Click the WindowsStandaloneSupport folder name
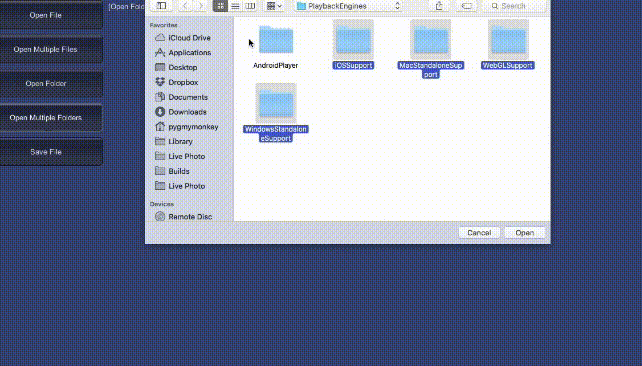This screenshot has height=366, width=642. point(276,133)
